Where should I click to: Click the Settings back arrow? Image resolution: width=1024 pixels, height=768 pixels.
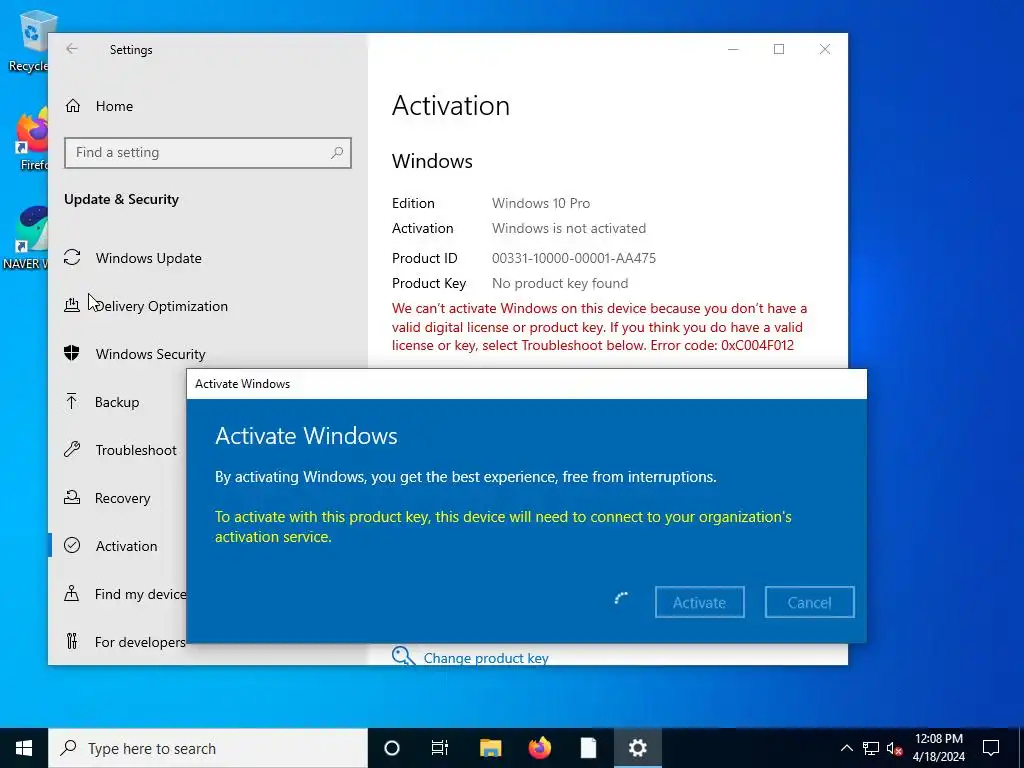pyautogui.click(x=72, y=49)
